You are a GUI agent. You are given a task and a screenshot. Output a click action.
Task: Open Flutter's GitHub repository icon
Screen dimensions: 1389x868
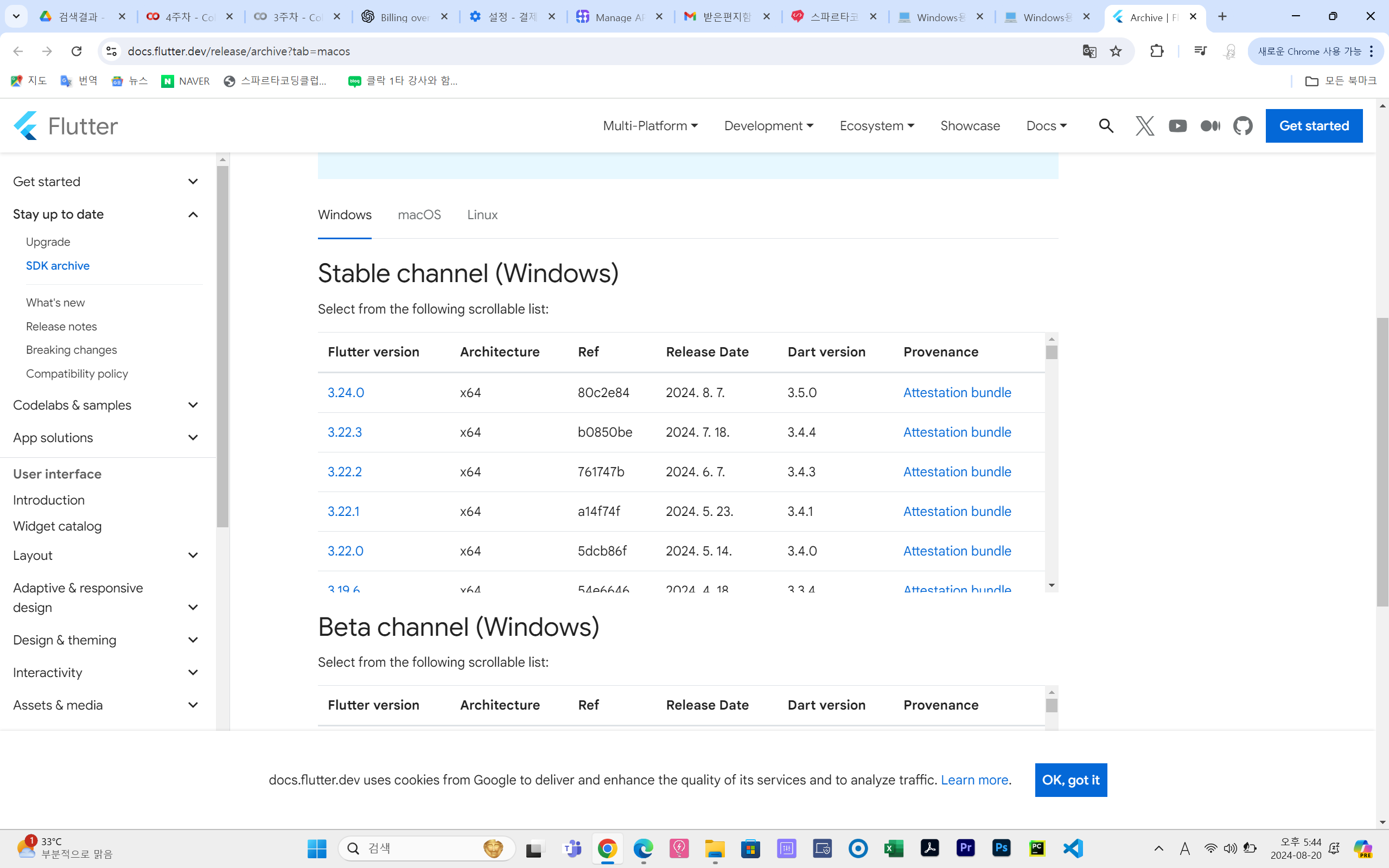tap(1243, 126)
